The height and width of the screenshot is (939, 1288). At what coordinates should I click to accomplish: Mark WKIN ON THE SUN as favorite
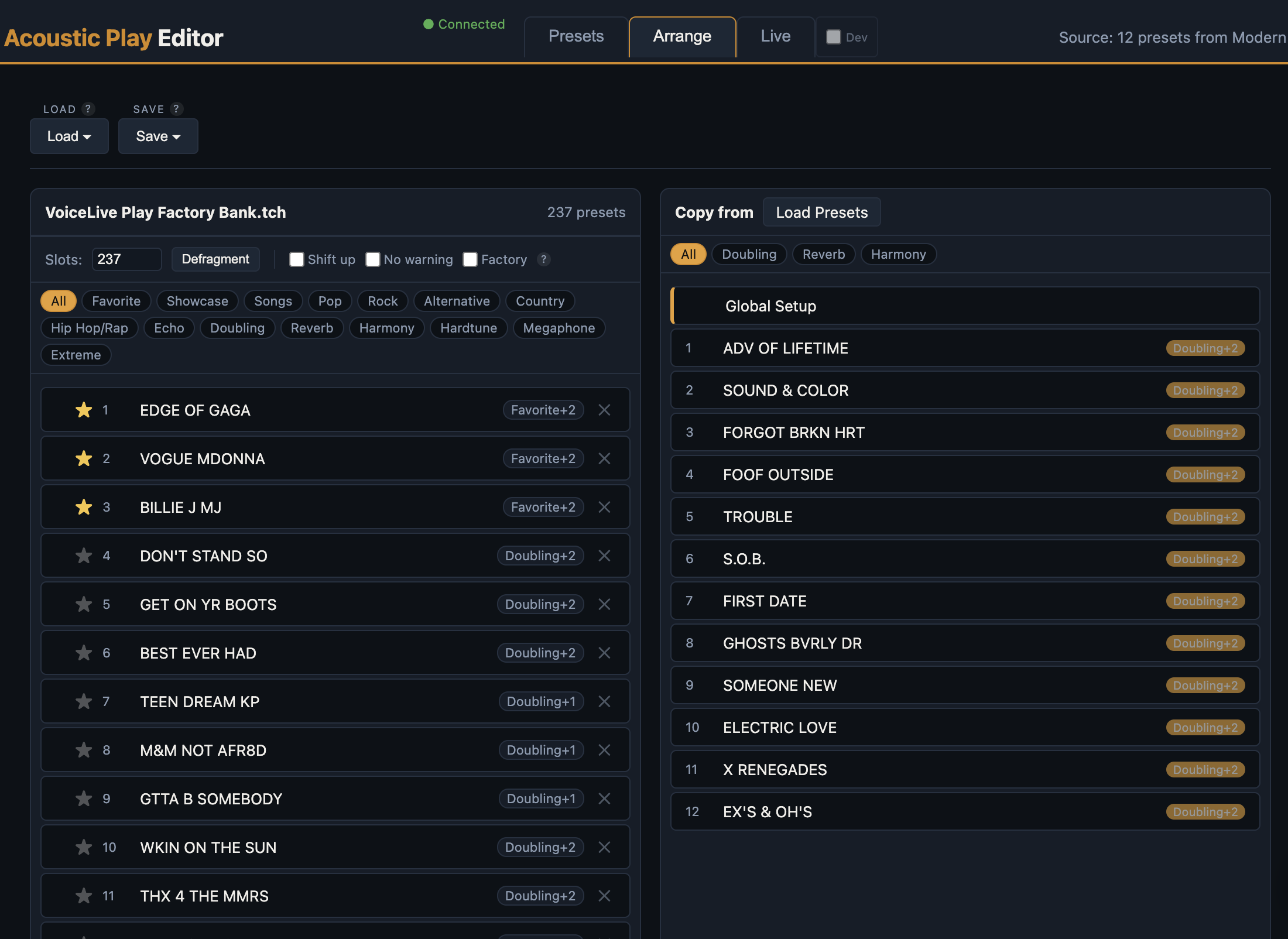pos(84,847)
